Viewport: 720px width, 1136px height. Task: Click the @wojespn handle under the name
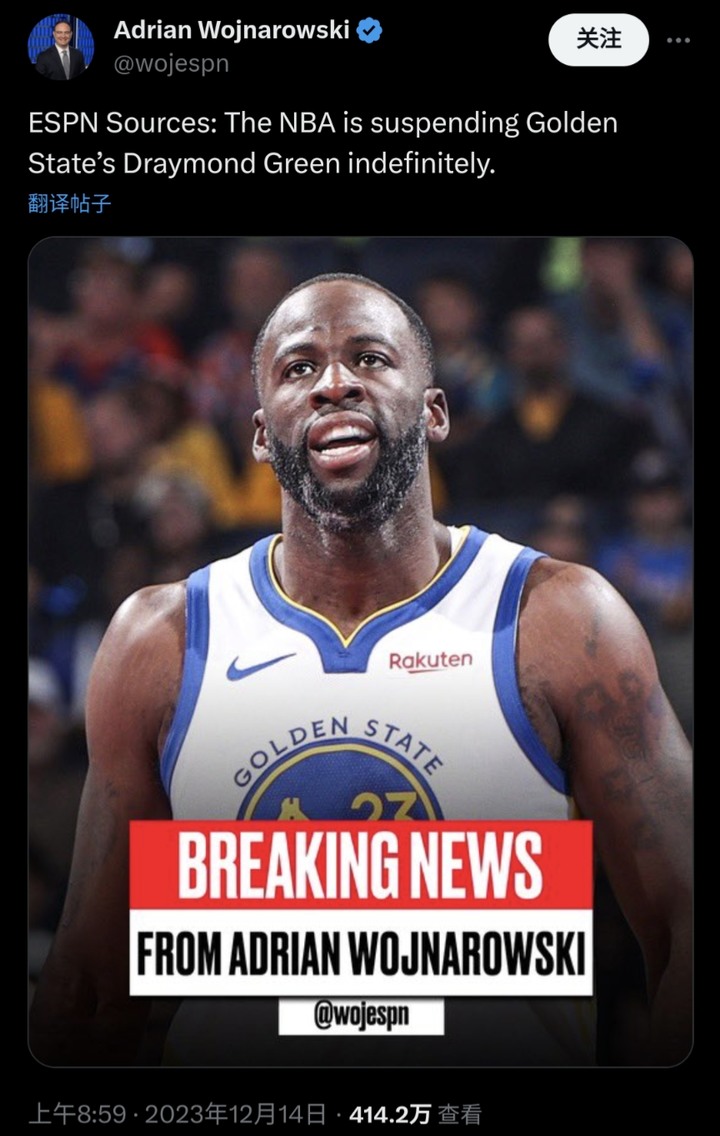pyautogui.click(x=171, y=64)
